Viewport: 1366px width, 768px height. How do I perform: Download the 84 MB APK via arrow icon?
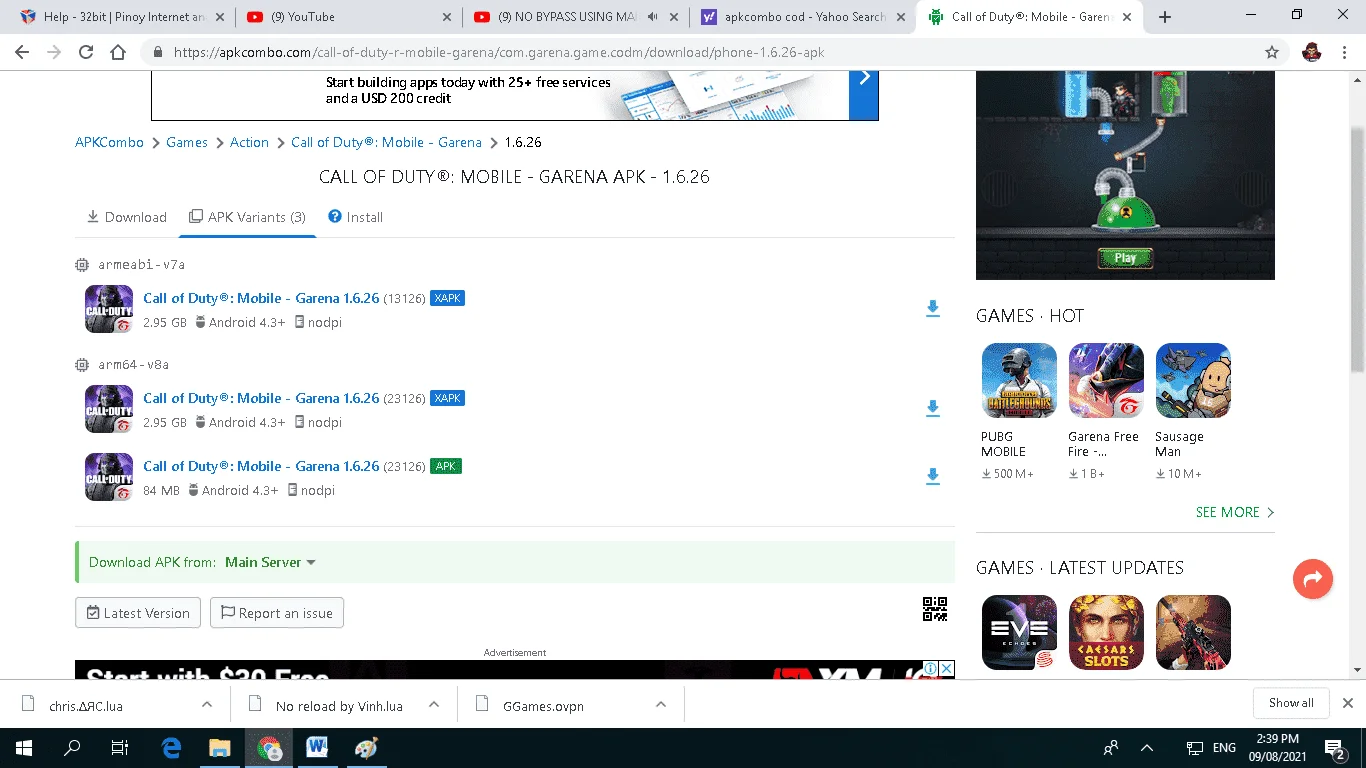tap(932, 477)
